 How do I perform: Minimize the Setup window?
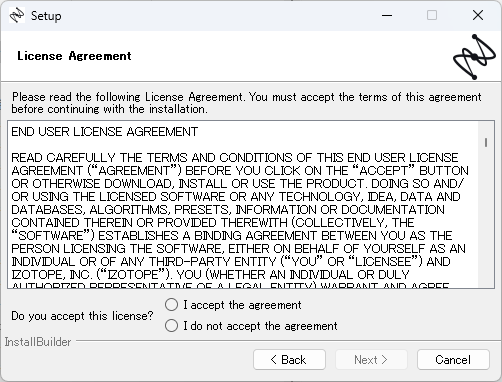coord(387,15)
